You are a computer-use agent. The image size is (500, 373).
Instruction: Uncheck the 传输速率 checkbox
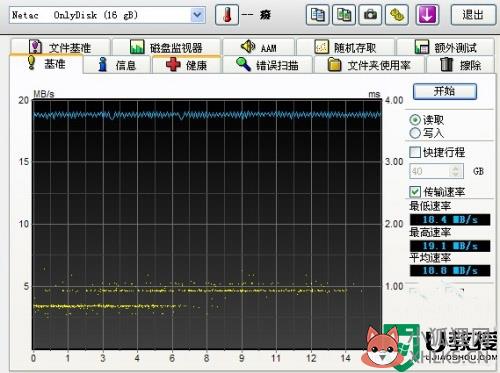pos(415,192)
